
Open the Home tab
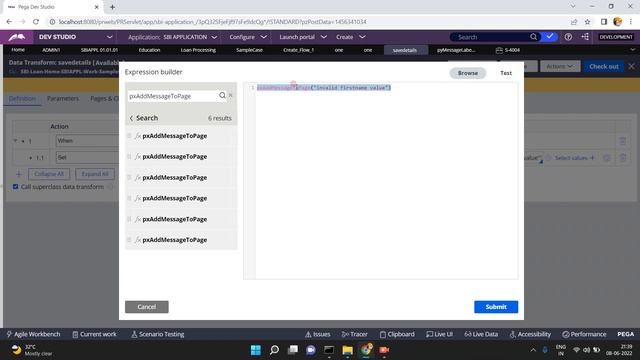[18, 50]
